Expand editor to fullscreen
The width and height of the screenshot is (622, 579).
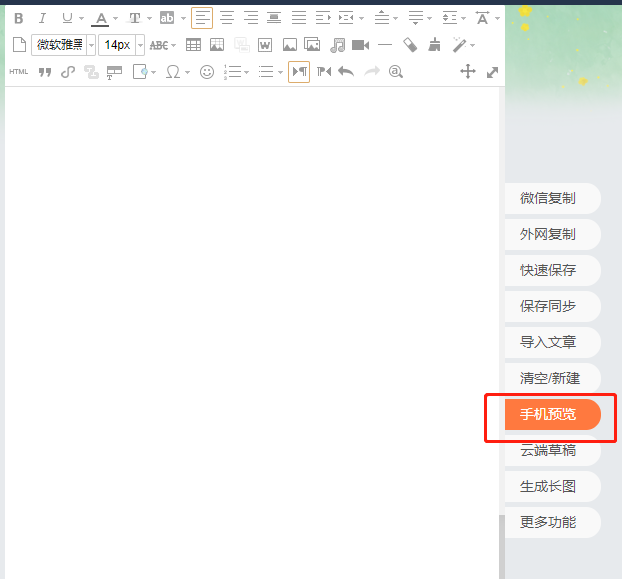492,72
